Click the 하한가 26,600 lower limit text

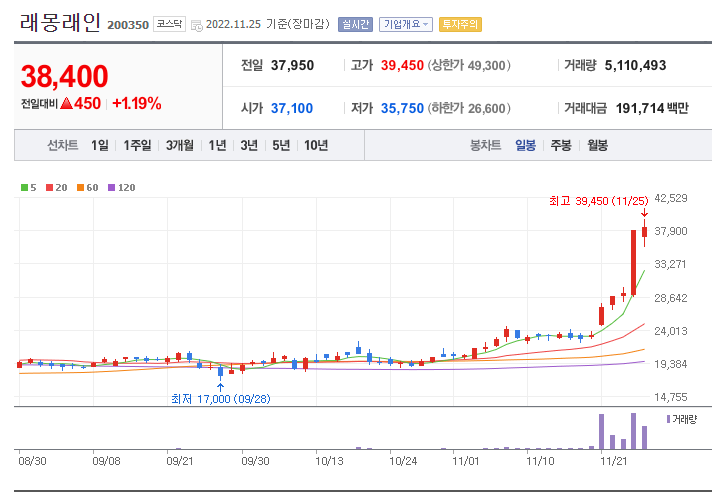coord(469,108)
